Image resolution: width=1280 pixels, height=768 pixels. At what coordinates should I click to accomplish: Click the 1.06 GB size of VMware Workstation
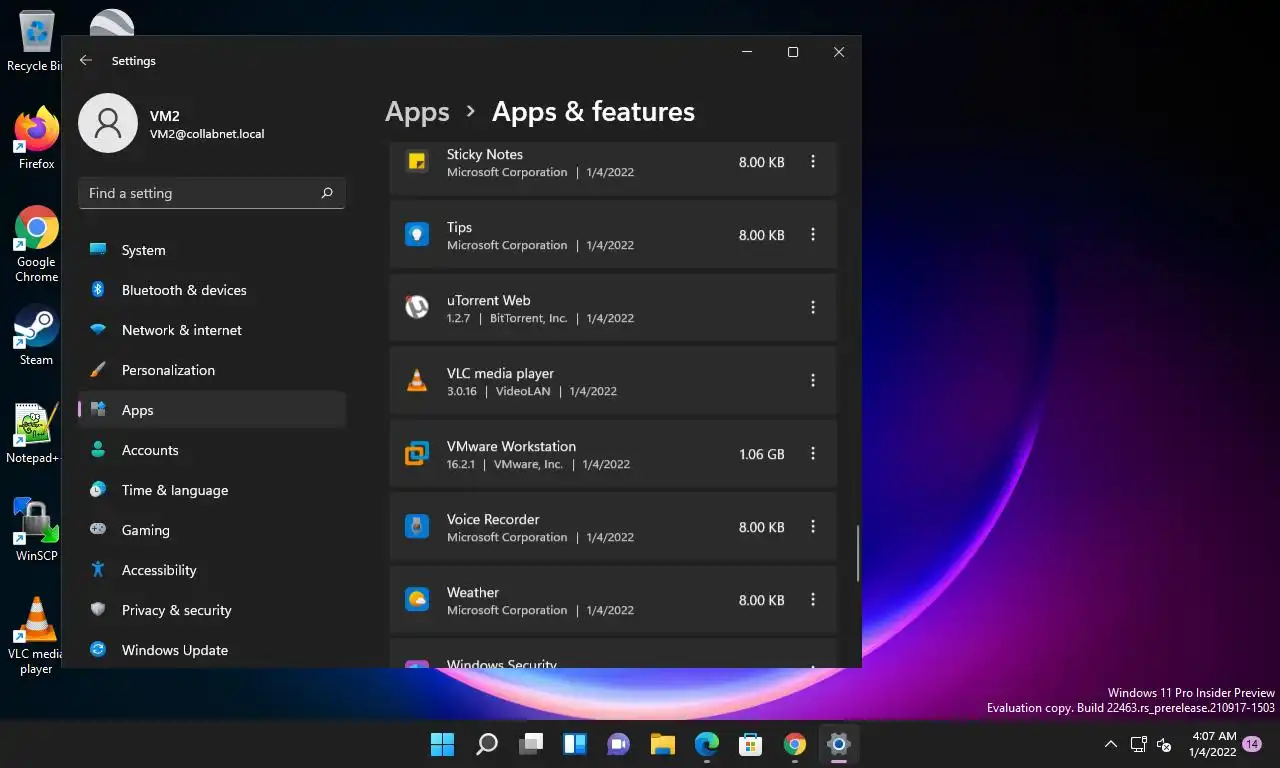point(762,454)
